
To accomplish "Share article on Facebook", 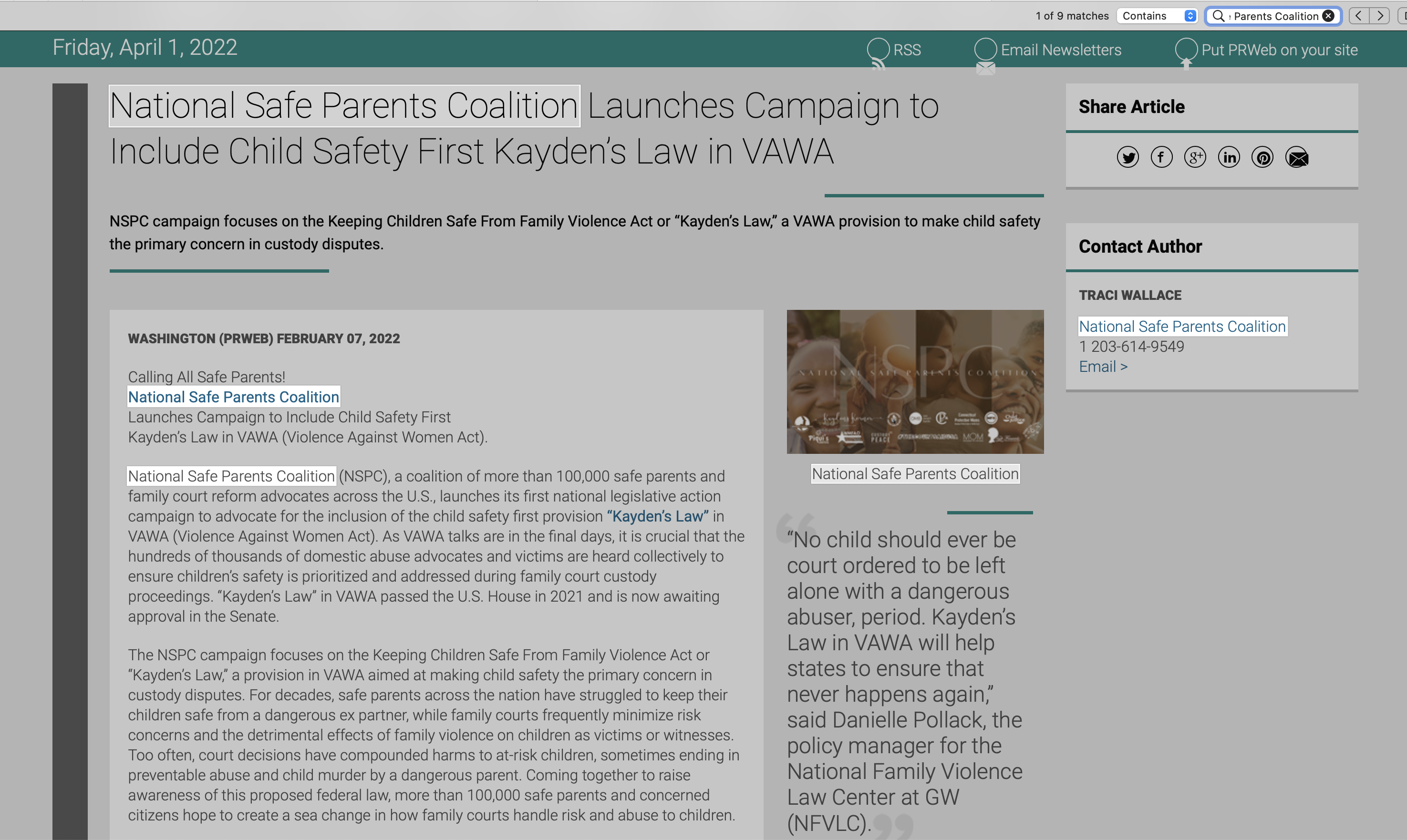I will [1161, 157].
